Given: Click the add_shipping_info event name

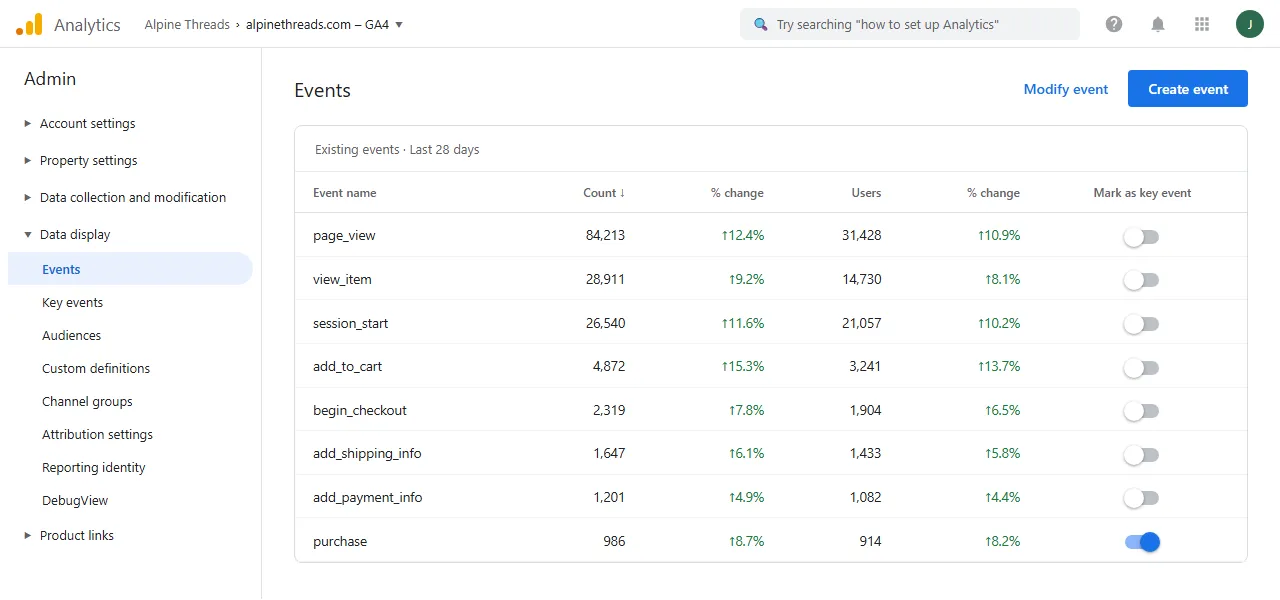Looking at the screenshot, I should point(367,453).
